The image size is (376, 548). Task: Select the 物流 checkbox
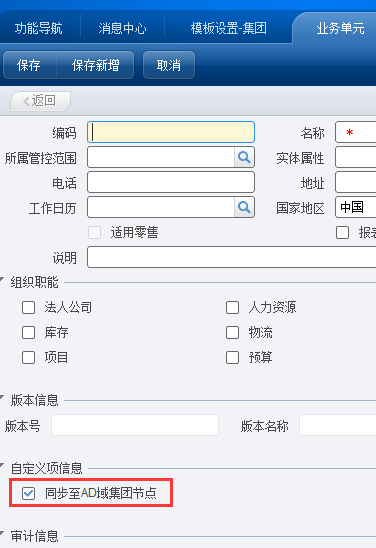coord(232,332)
